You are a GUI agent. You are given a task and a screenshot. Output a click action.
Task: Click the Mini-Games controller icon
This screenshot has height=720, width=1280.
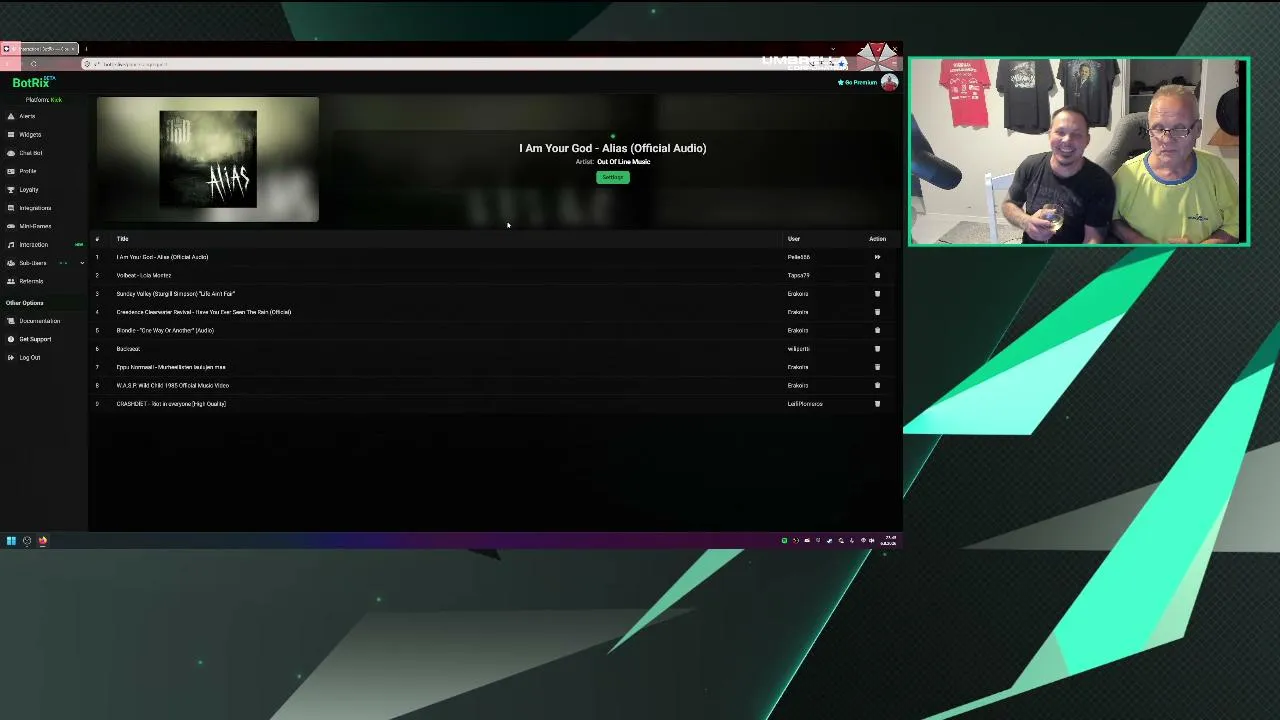pos(11,226)
